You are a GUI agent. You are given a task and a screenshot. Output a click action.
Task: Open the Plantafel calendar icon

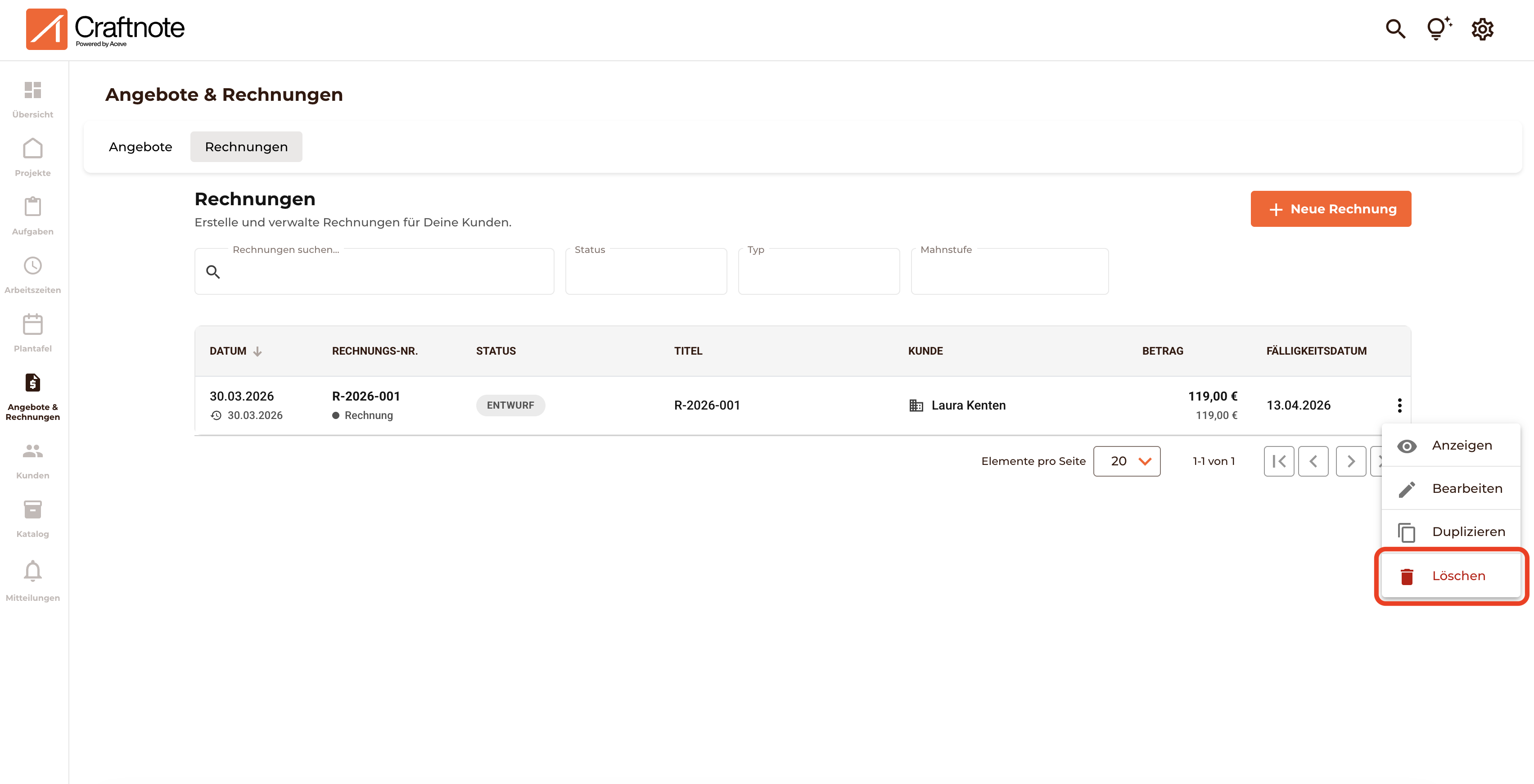(33, 324)
